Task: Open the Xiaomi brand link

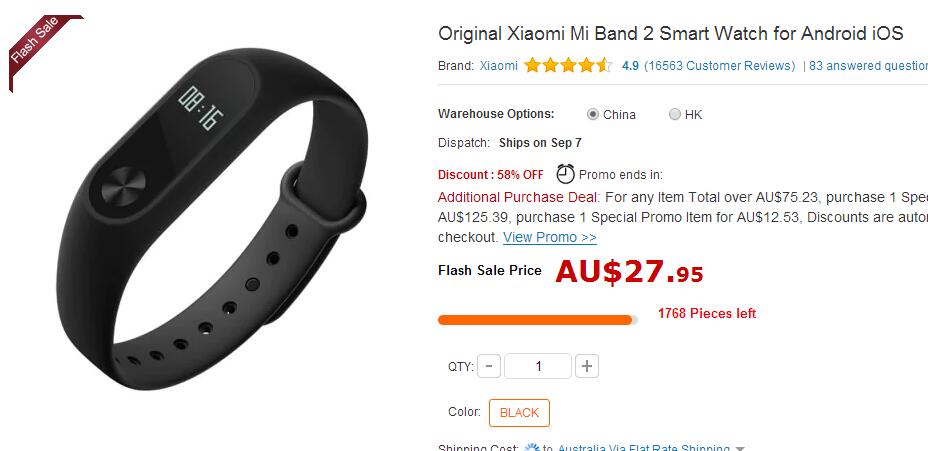Action: pos(498,66)
